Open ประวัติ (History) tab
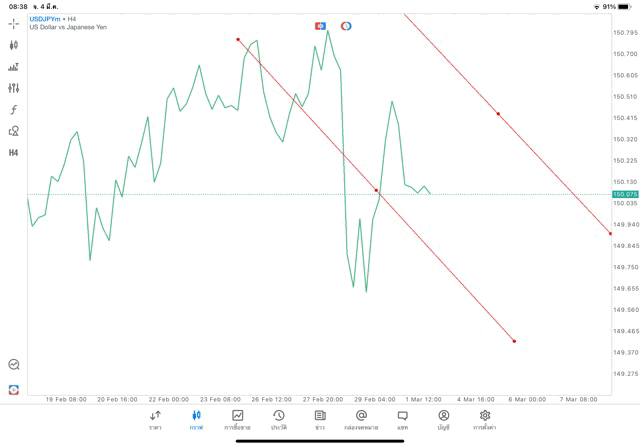The width and height of the screenshot is (640, 447). point(278,419)
